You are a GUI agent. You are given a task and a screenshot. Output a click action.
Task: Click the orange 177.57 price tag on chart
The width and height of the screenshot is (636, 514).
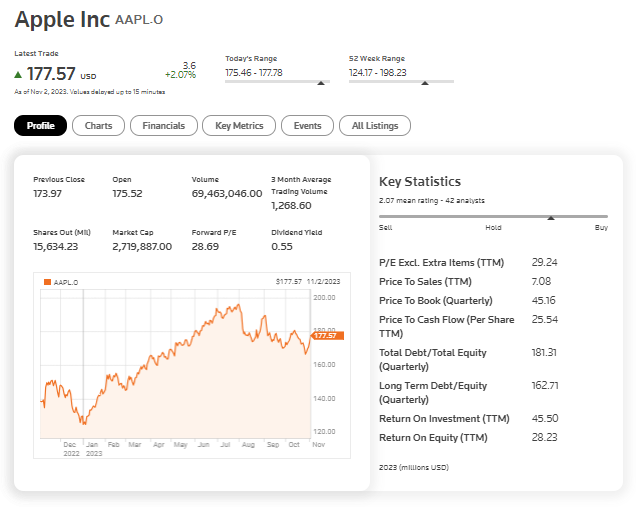(328, 335)
